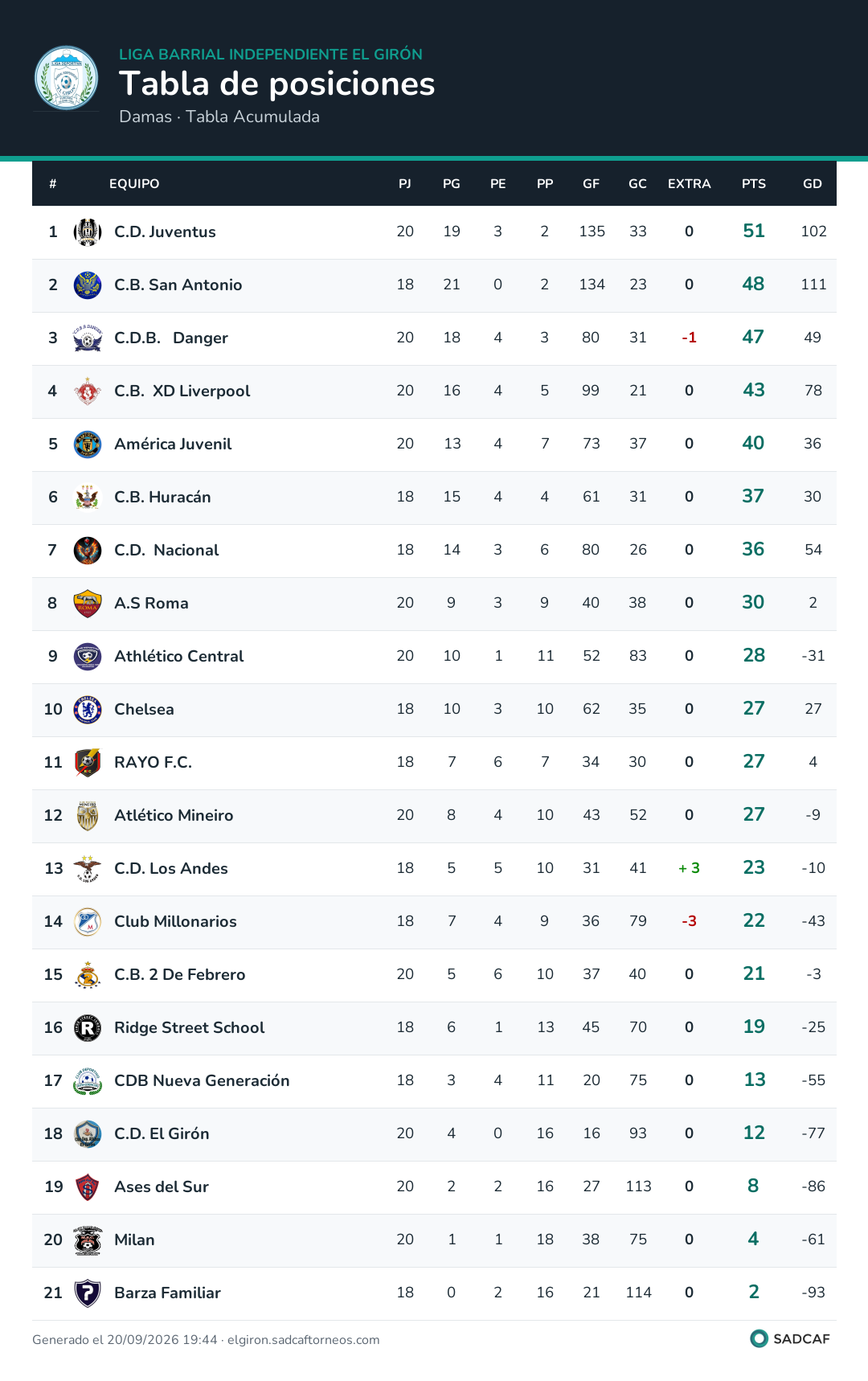Click the league crest logo in header

point(66,78)
